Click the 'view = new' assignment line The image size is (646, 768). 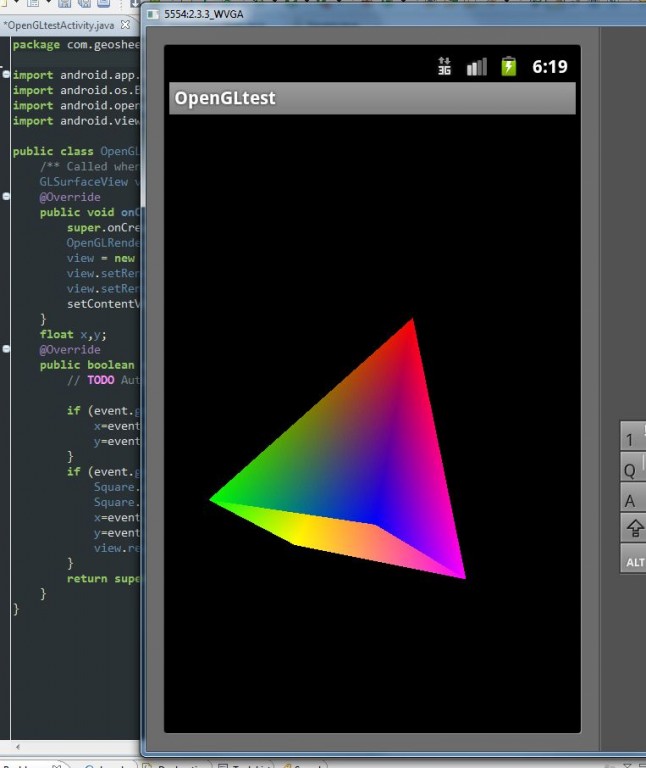tap(101, 258)
